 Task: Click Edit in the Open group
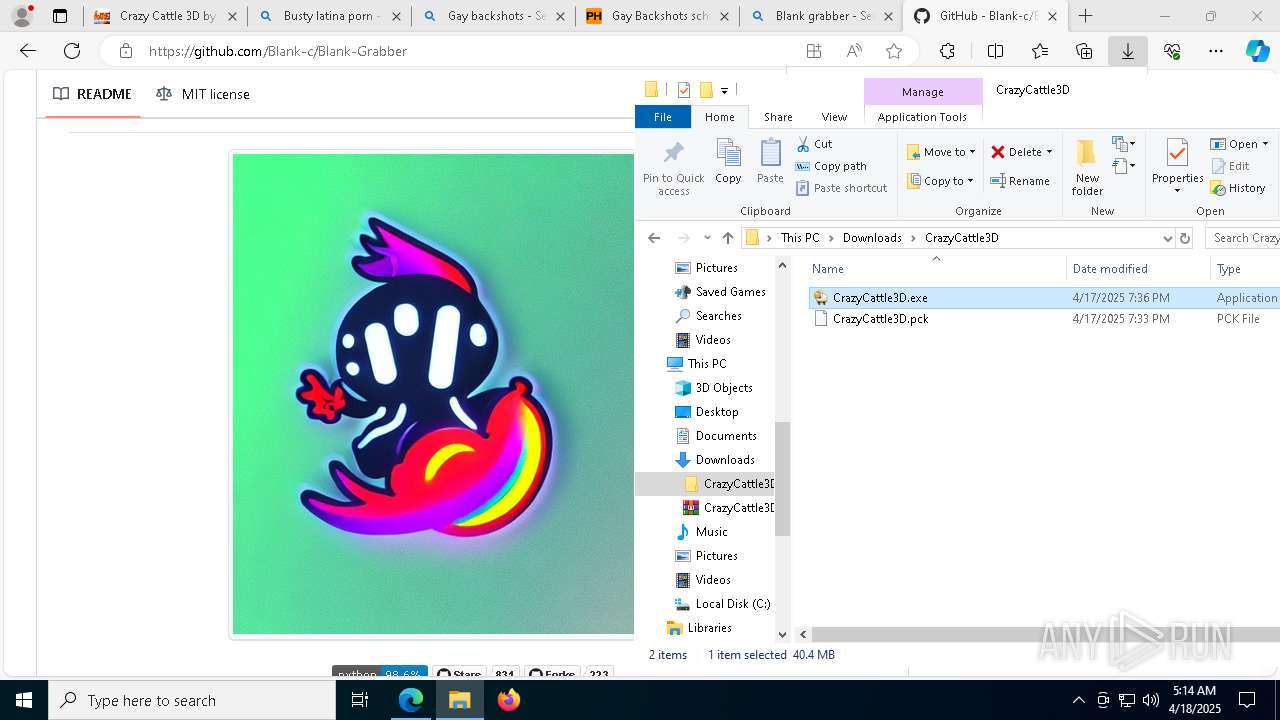1230,166
